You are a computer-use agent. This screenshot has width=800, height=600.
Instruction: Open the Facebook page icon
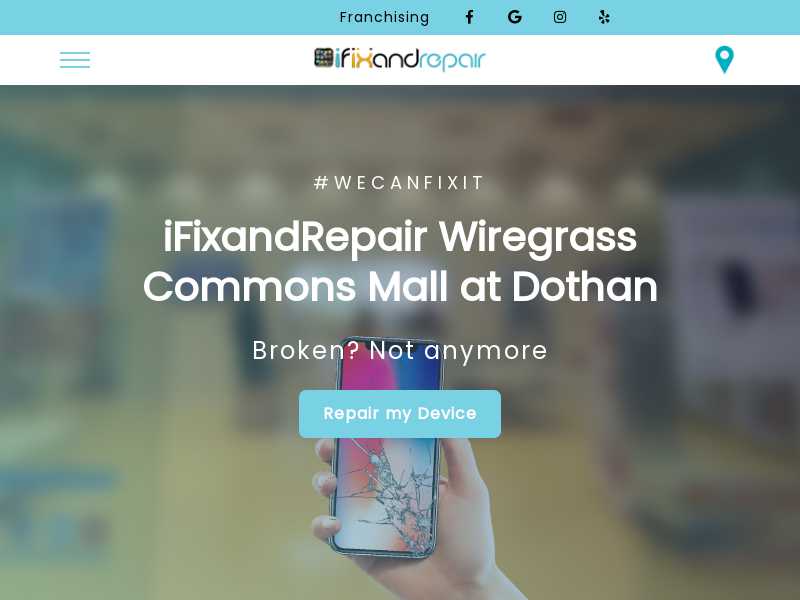click(469, 17)
